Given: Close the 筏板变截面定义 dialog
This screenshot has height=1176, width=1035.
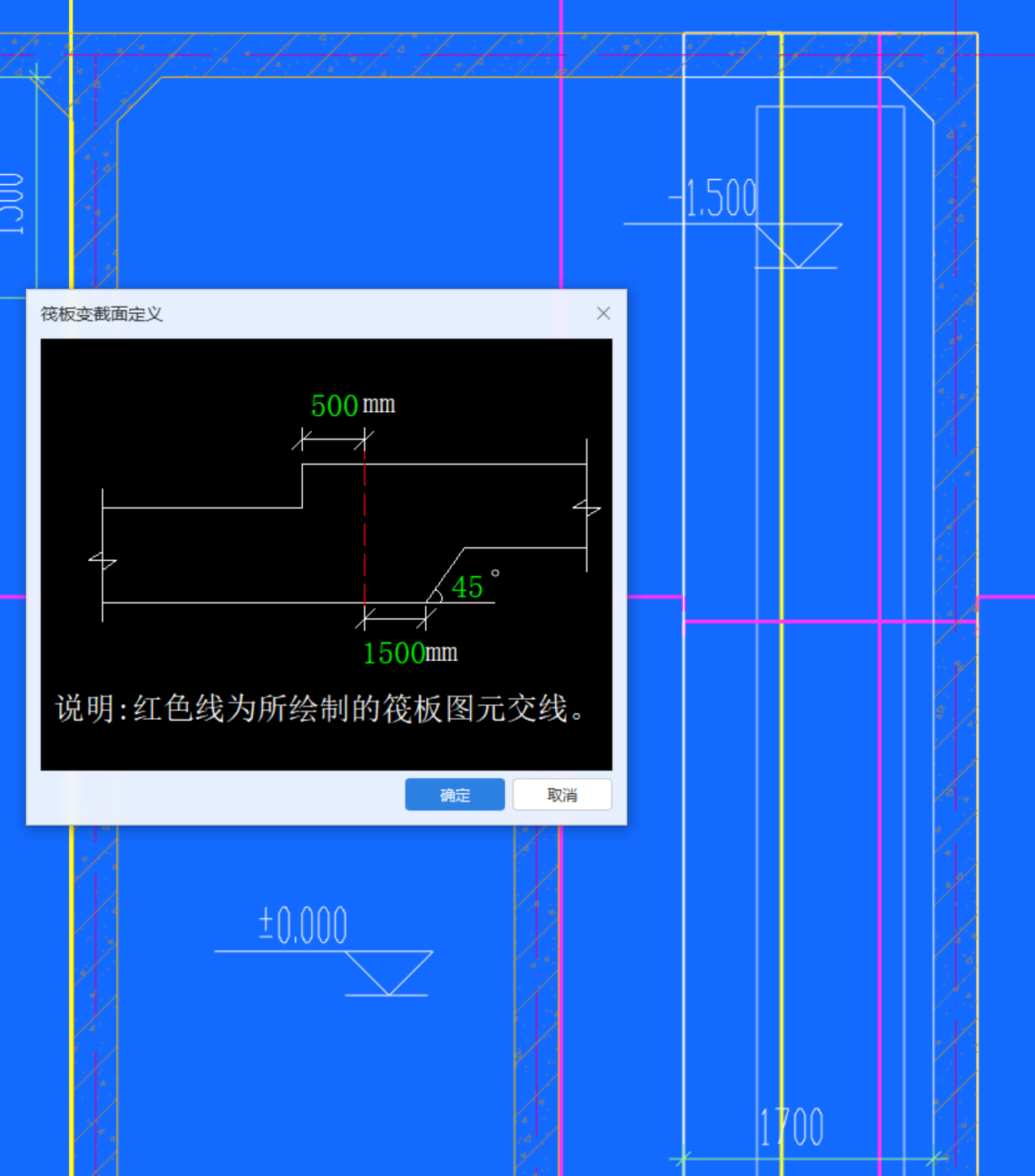Looking at the screenshot, I should click(x=603, y=313).
